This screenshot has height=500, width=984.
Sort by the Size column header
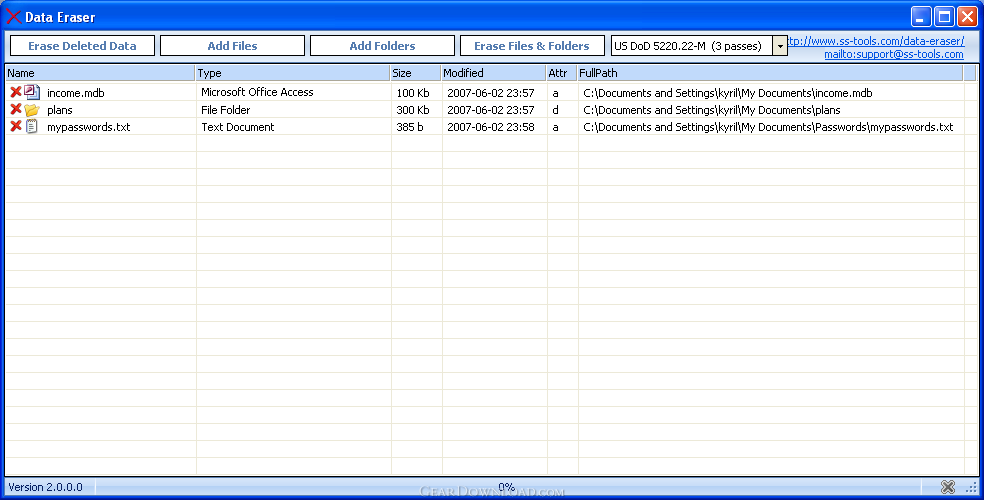click(x=415, y=73)
